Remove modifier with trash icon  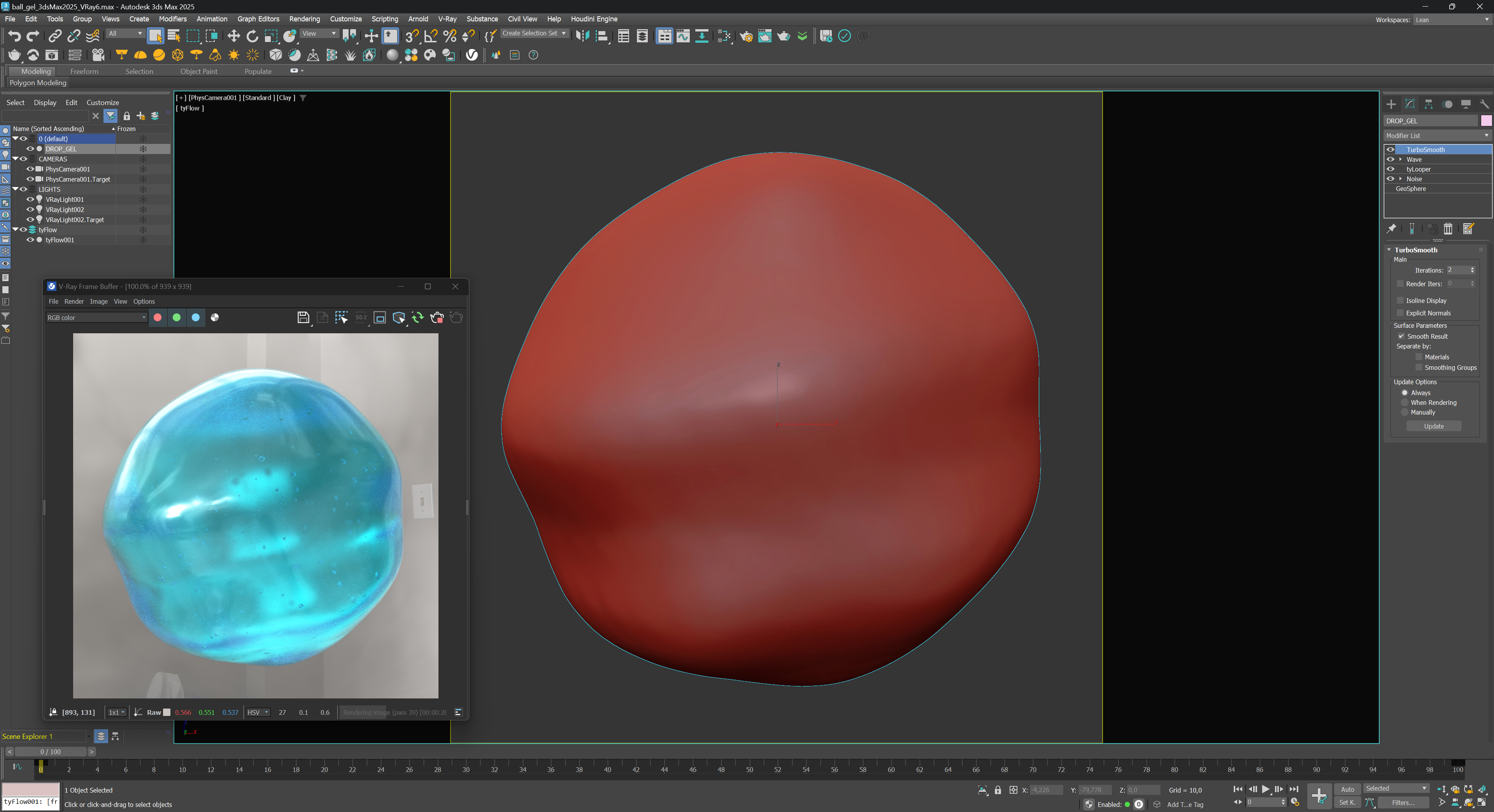[1448, 229]
